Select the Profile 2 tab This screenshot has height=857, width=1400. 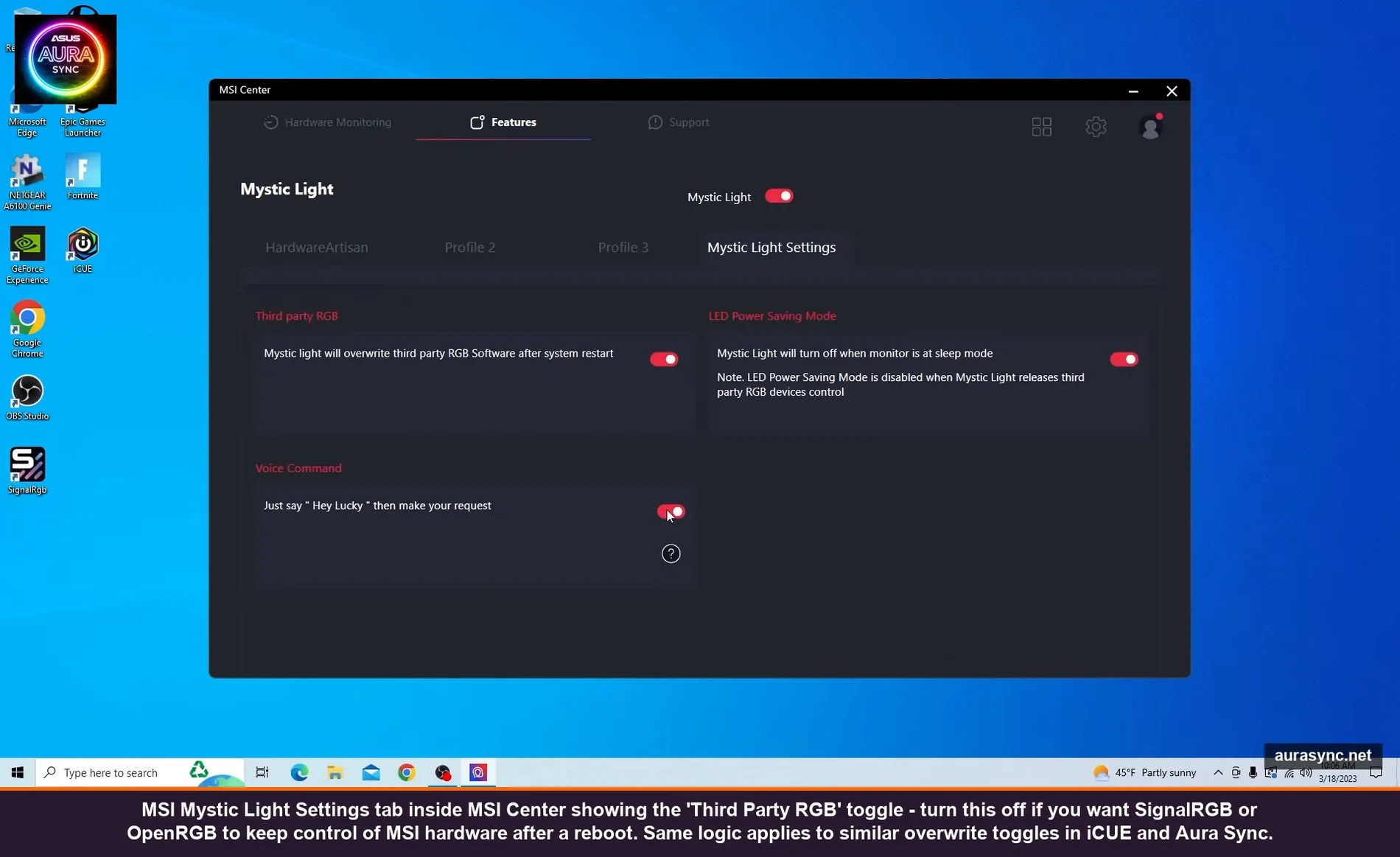tap(470, 248)
